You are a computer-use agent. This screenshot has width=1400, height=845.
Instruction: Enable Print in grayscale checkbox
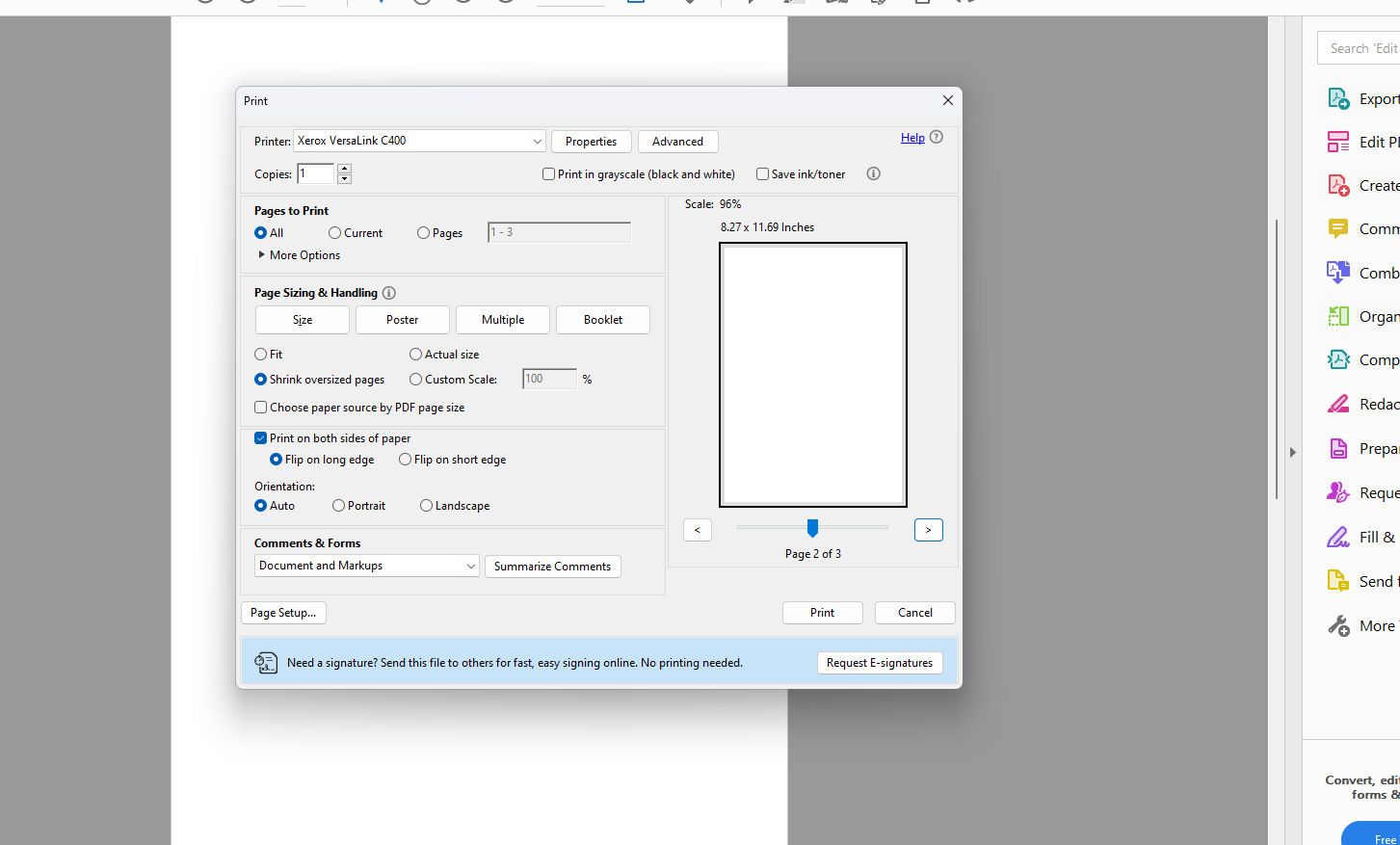[549, 174]
